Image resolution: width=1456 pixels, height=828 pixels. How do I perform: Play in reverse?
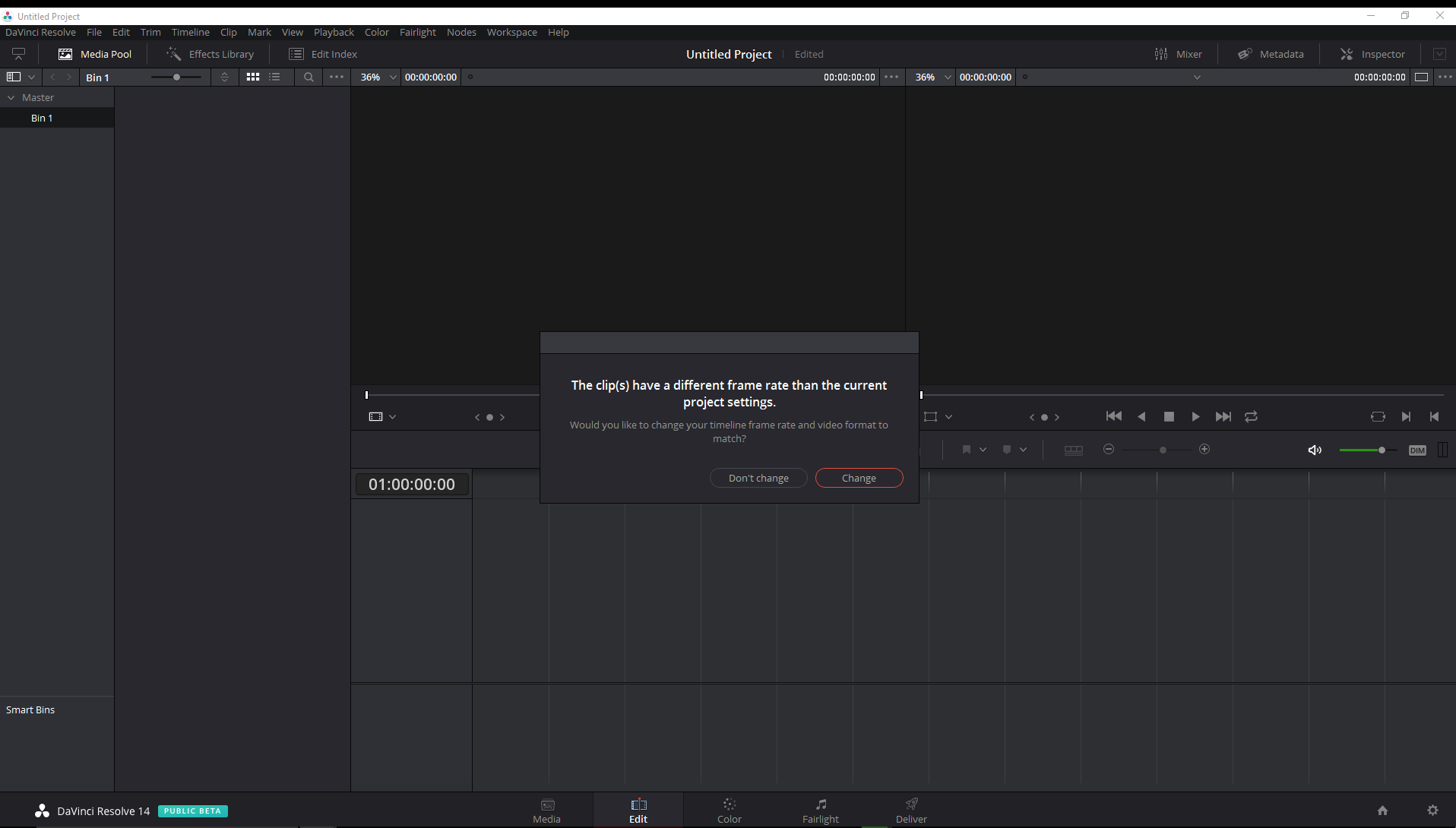(1141, 416)
